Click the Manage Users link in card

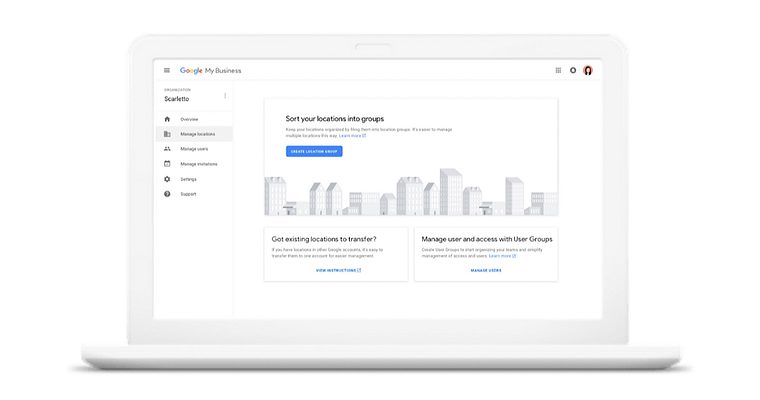click(x=486, y=271)
